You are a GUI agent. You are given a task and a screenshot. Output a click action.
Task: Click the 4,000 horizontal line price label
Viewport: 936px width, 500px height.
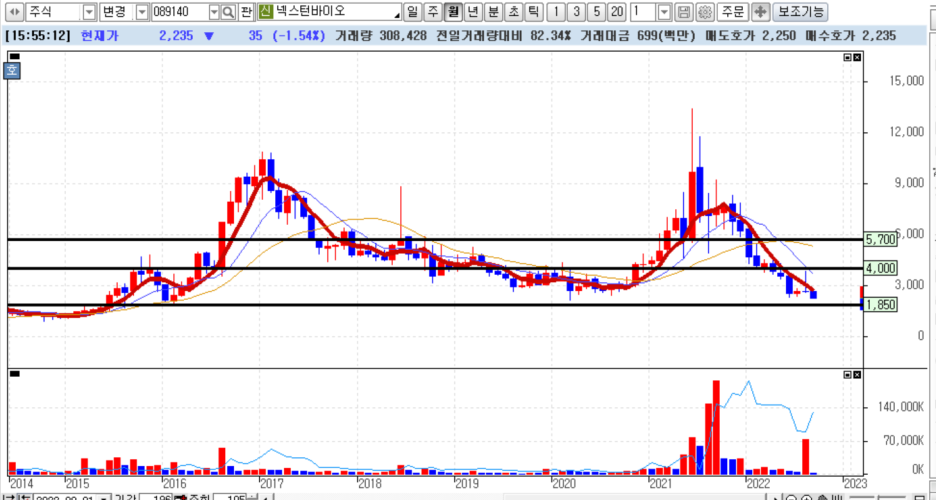881,268
